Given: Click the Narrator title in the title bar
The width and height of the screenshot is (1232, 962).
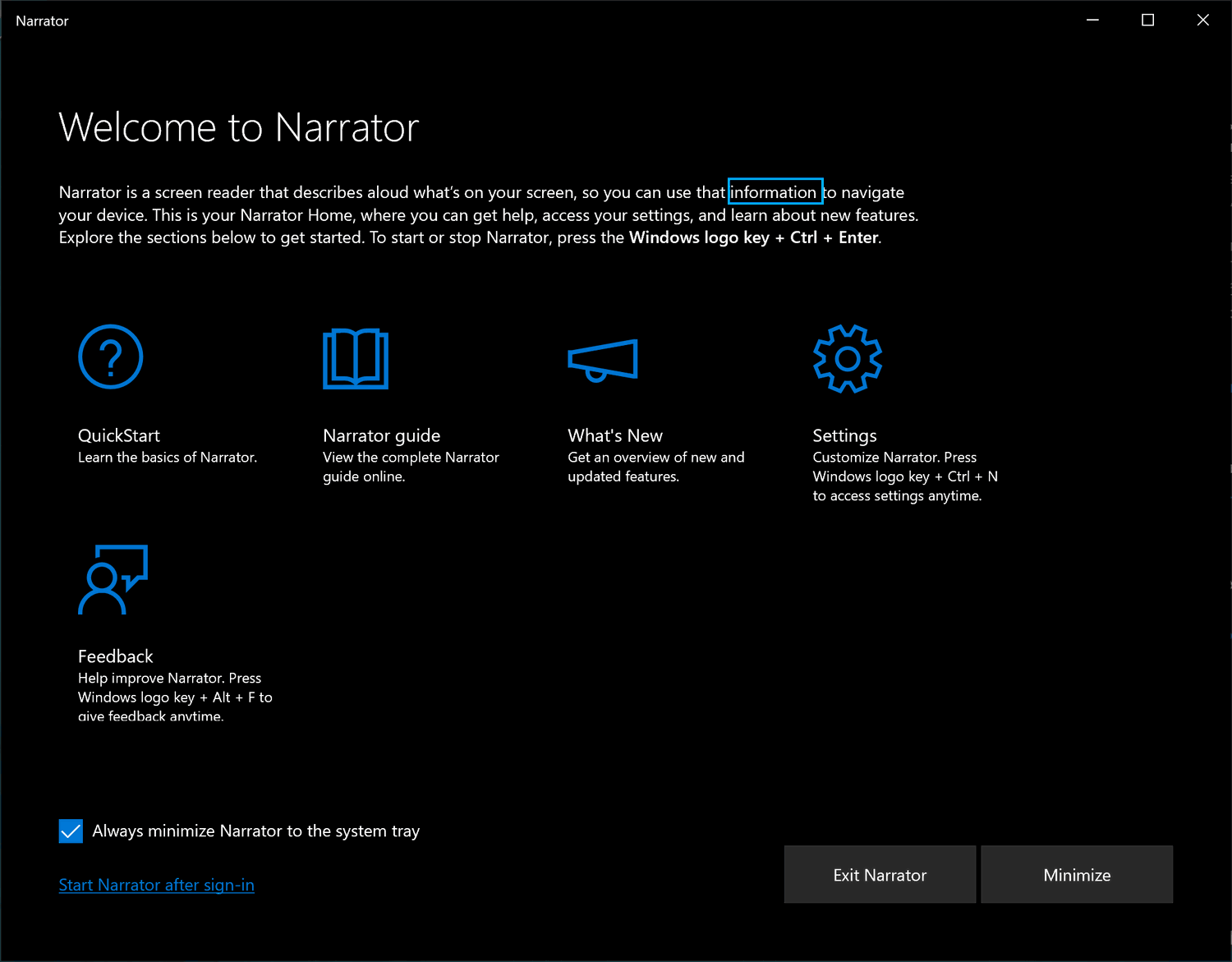Looking at the screenshot, I should point(42,21).
